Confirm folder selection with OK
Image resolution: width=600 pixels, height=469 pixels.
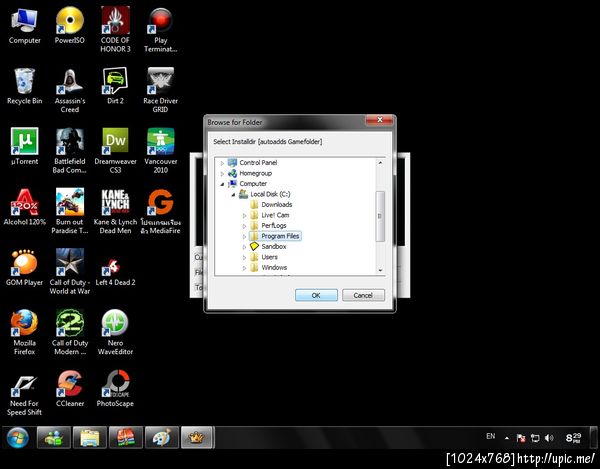pos(316,295)
